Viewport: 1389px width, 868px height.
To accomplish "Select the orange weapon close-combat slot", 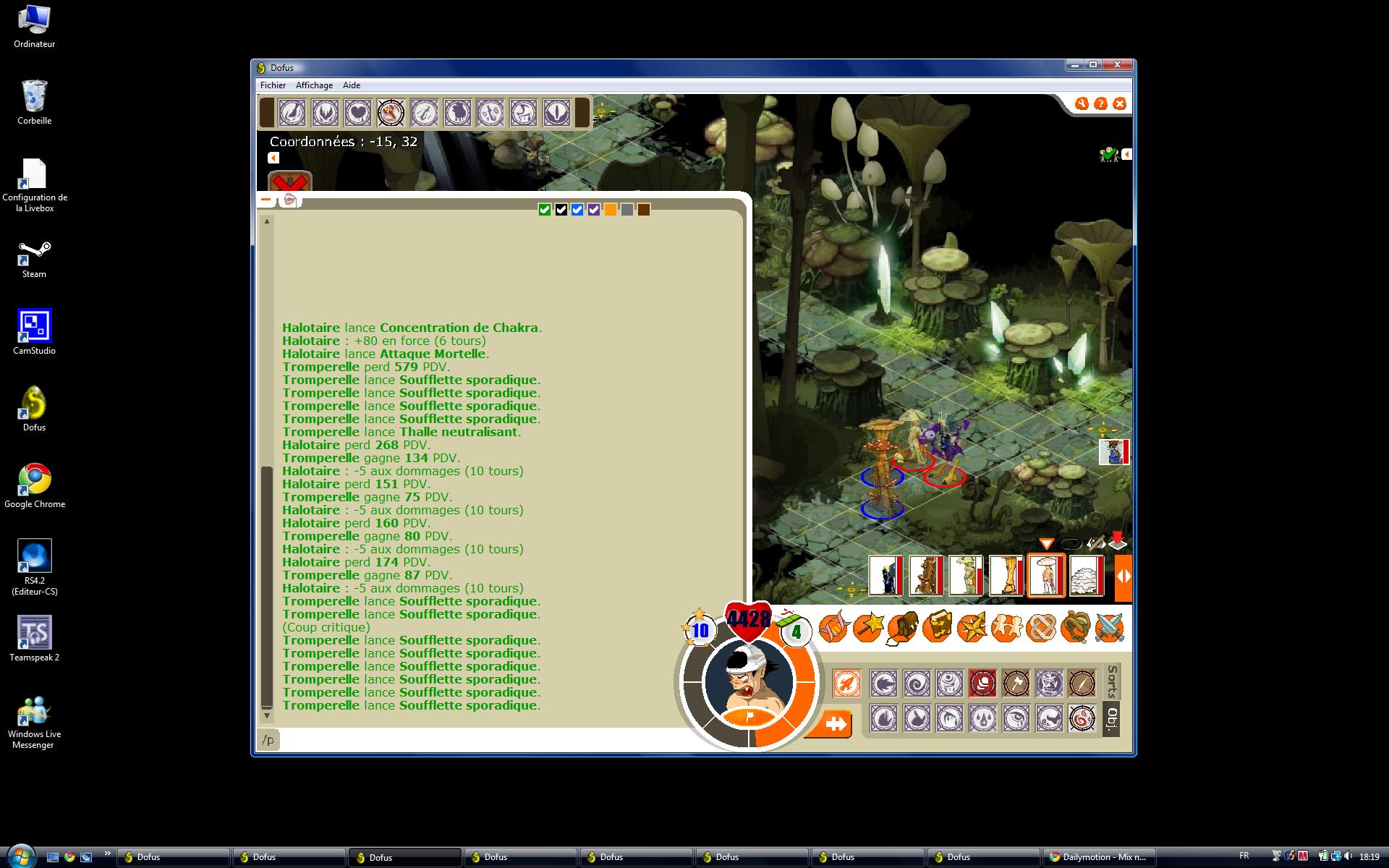I will click(846, 683).
